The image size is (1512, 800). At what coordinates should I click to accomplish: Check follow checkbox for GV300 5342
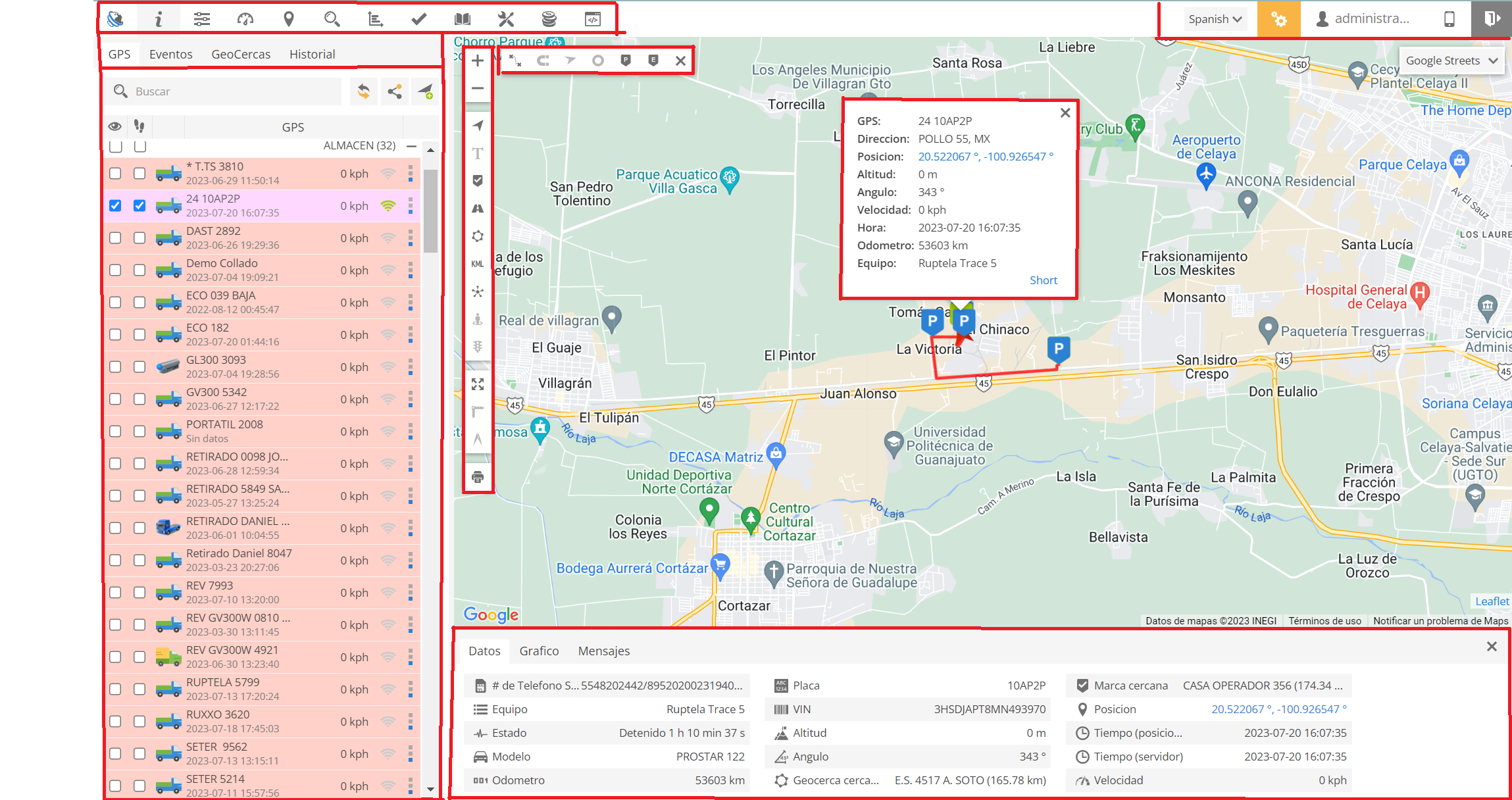pos(139,399)
